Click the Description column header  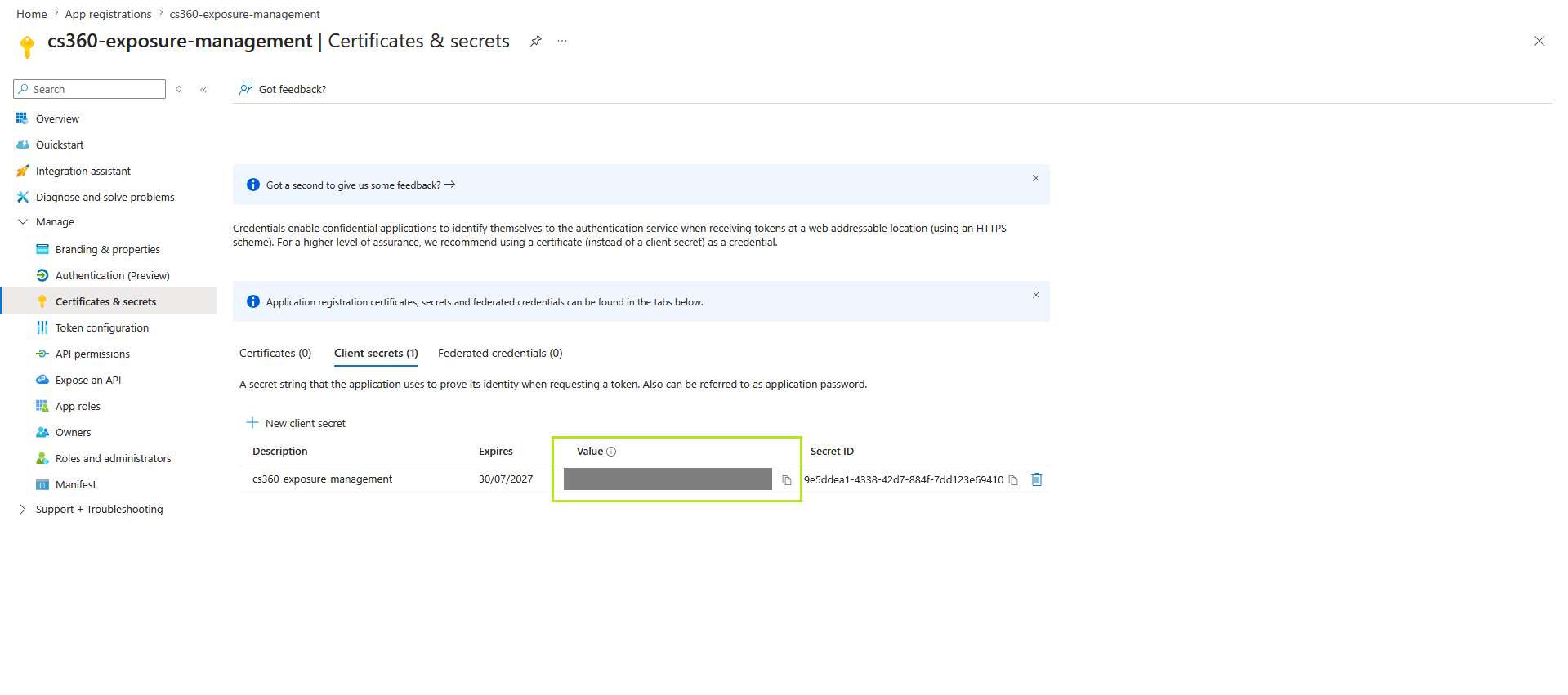click(280, 452)
